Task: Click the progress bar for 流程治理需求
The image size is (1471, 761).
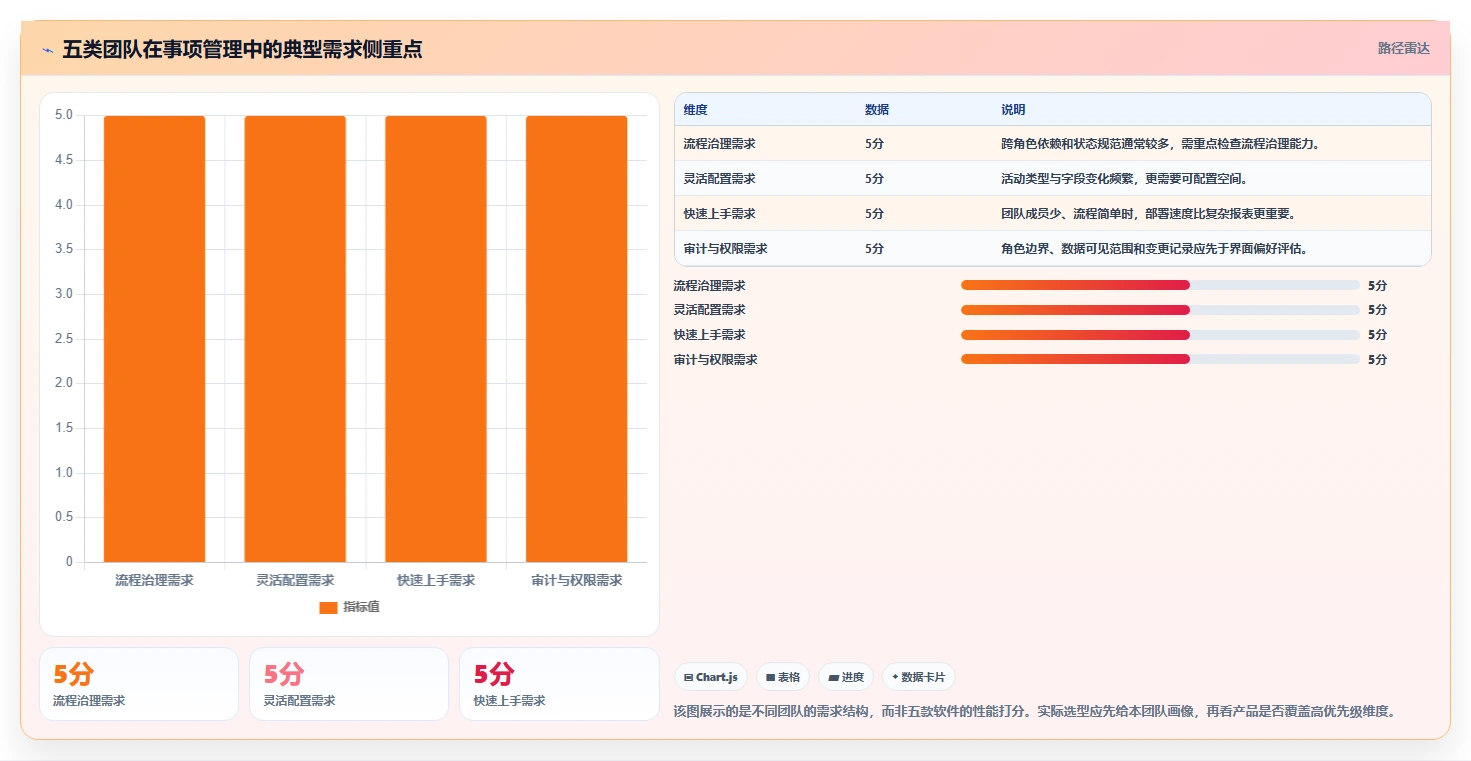Action: tap(1160, 285)
